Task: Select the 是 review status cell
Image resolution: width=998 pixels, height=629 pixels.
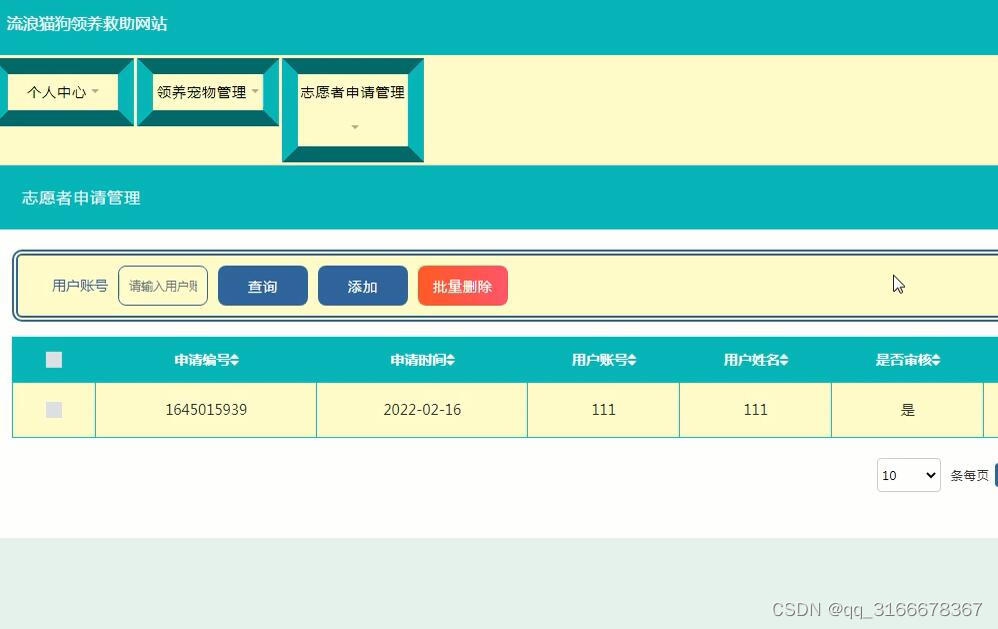Action: 908,410
